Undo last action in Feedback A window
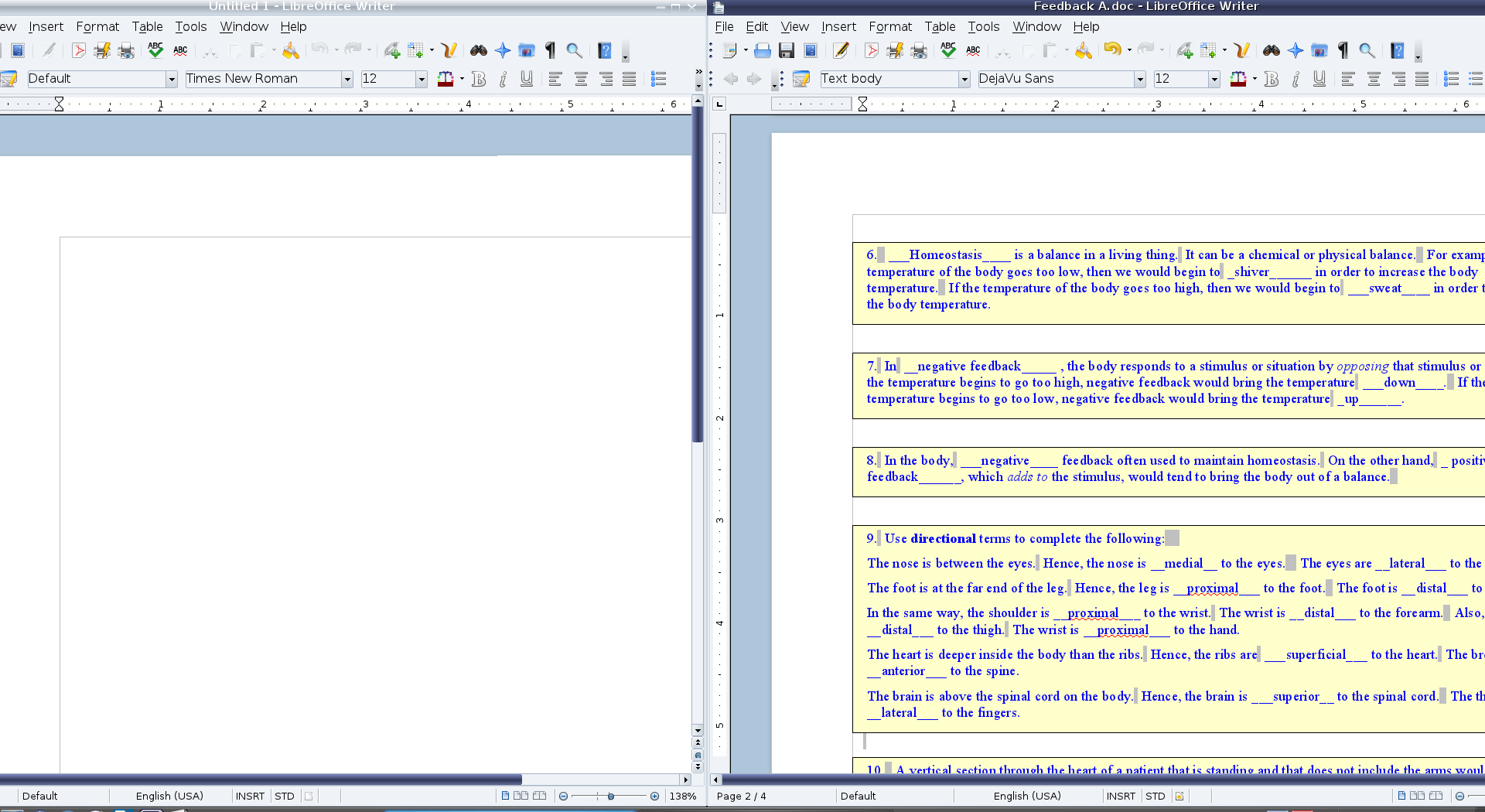1485x812 pixels. 1112,50
